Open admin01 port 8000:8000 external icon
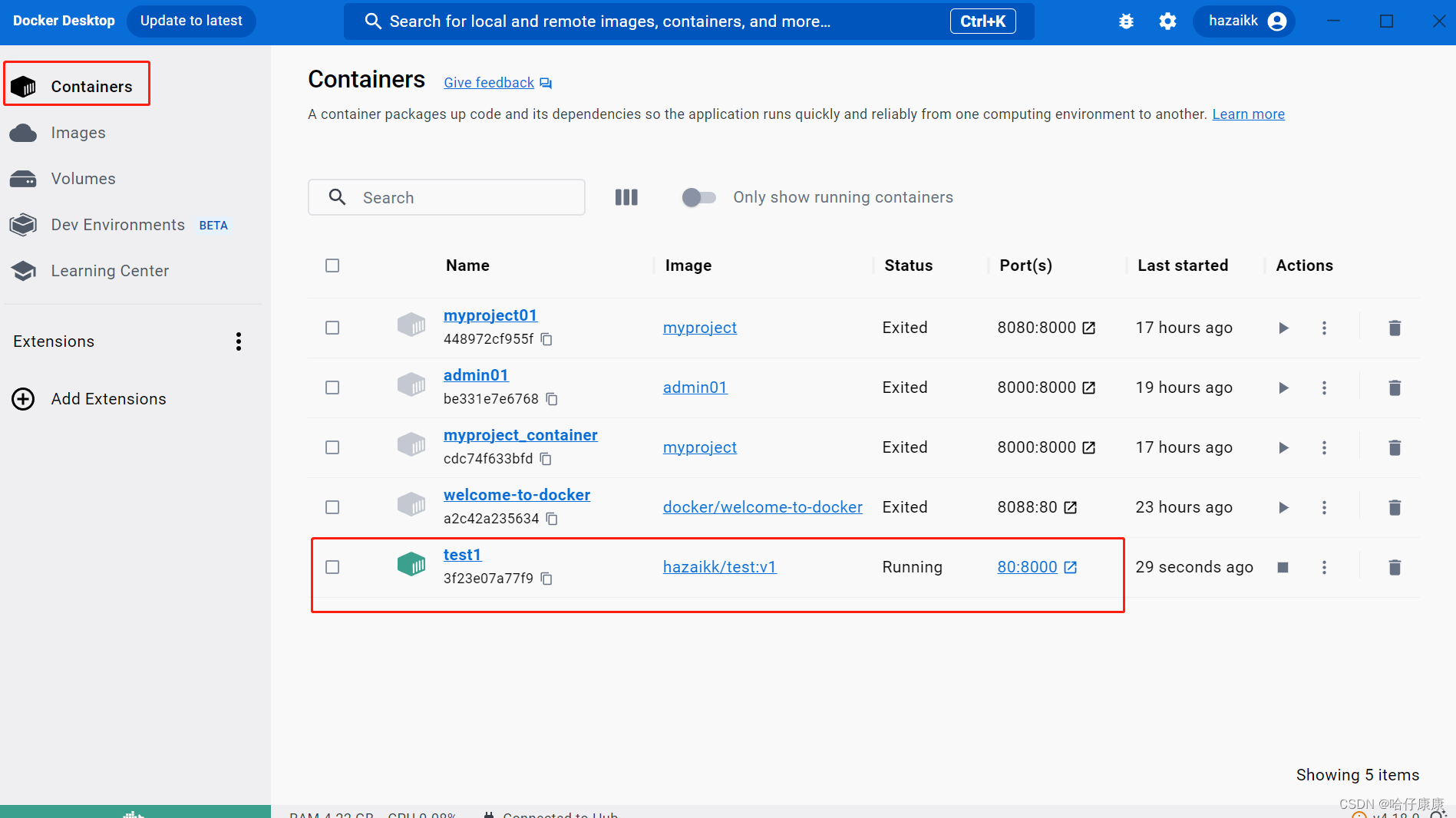This screenshot has height=818, width=1456. coord(1088,388)
